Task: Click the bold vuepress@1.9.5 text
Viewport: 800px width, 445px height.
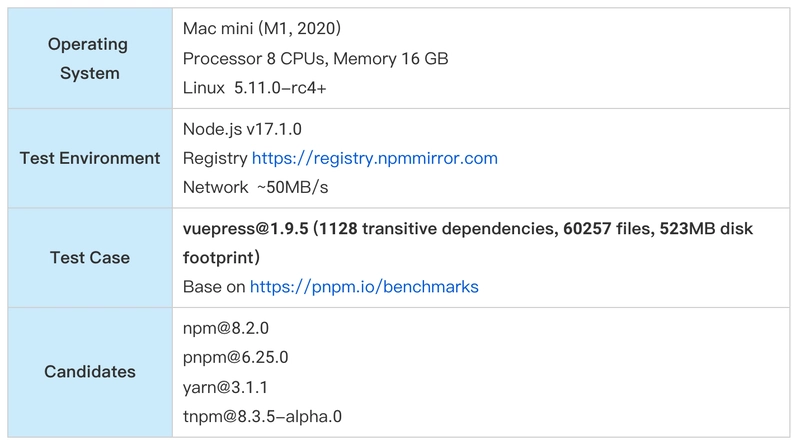Action: pyautogui.click(x=245, y=229)
